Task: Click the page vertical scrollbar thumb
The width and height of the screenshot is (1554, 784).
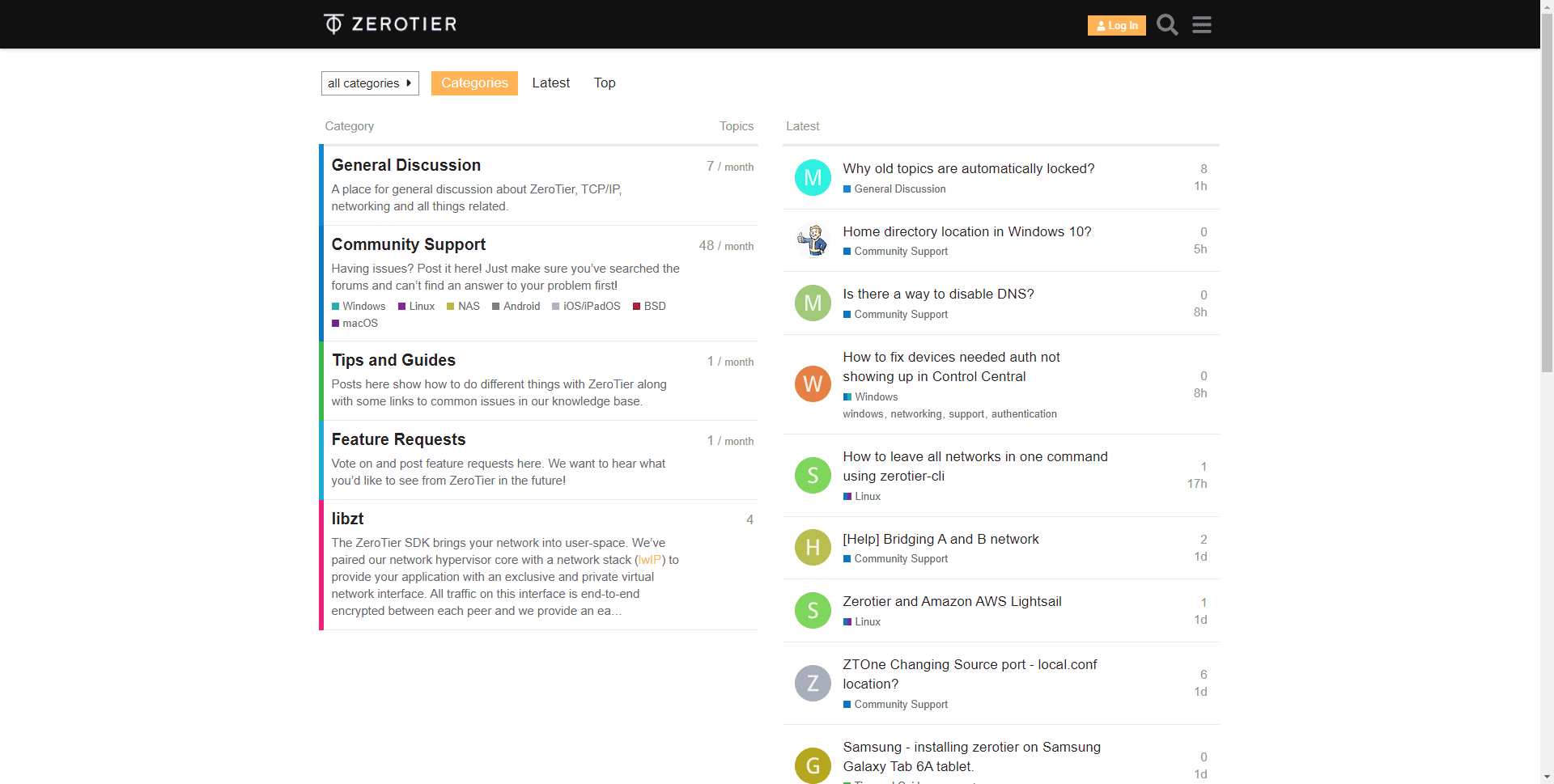Action: click(x=1547, y=193)
